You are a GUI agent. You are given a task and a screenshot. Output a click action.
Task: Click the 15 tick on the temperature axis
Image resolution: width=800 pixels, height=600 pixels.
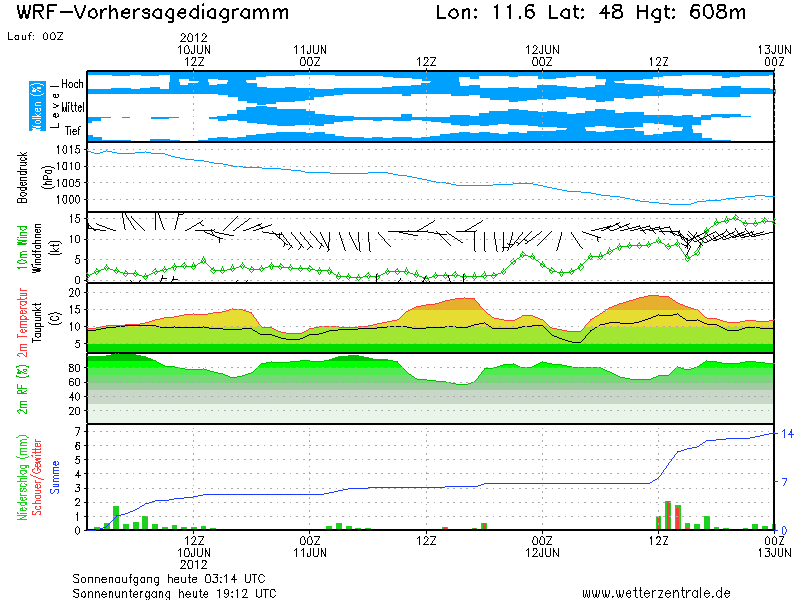75,310
